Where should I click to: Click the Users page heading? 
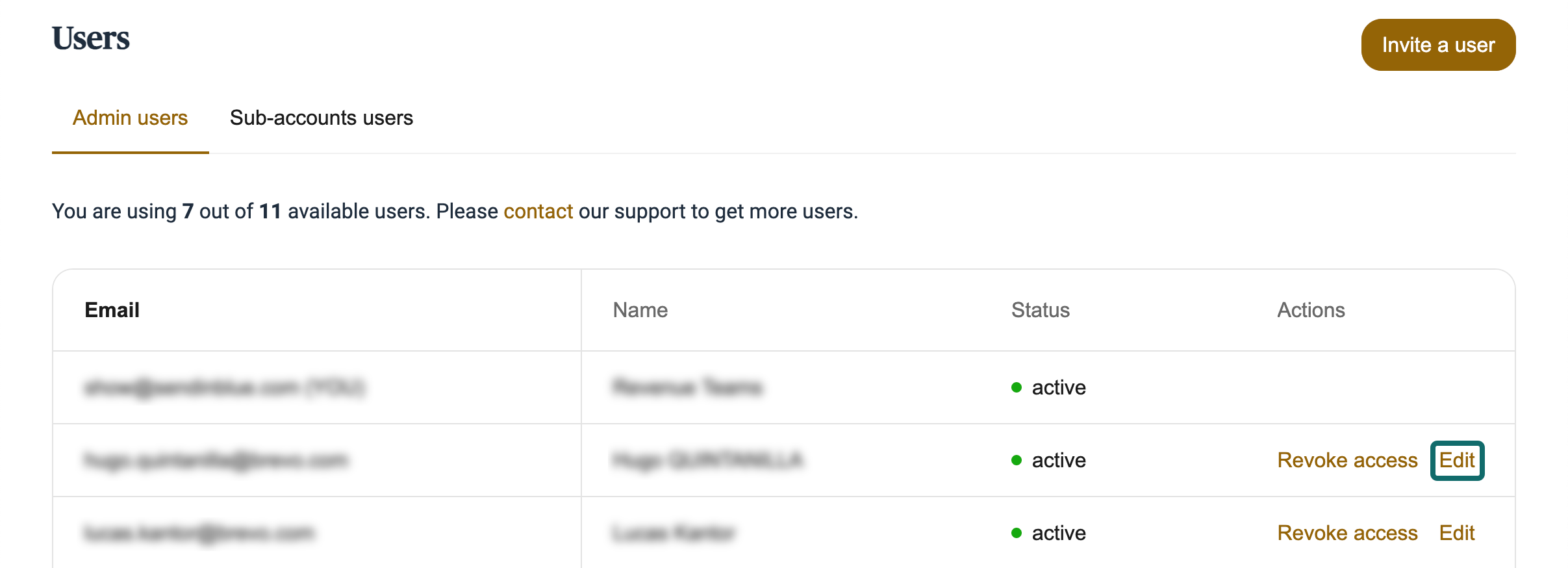coord(91,38)
